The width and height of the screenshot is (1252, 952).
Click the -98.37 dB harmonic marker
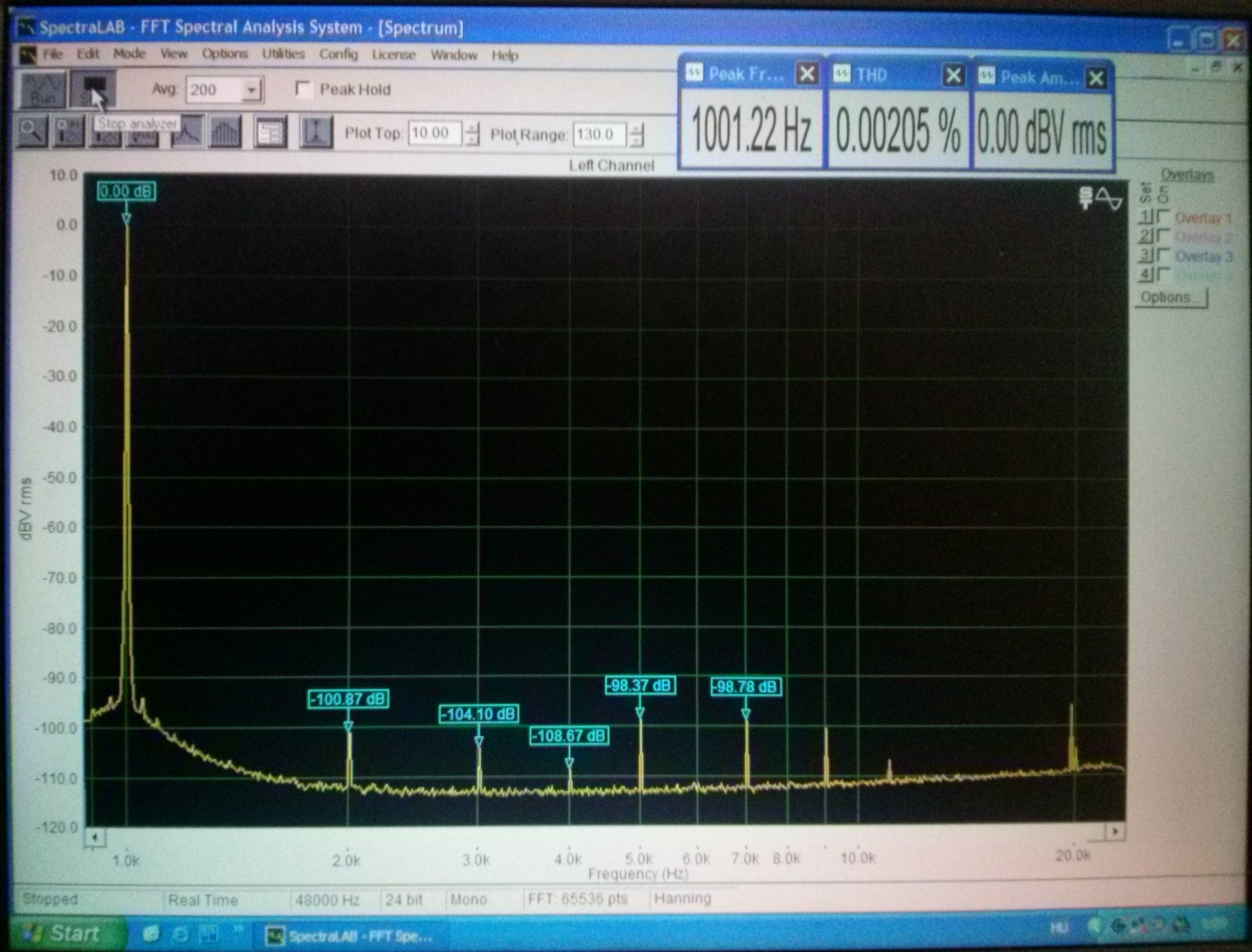click(640, 685)
